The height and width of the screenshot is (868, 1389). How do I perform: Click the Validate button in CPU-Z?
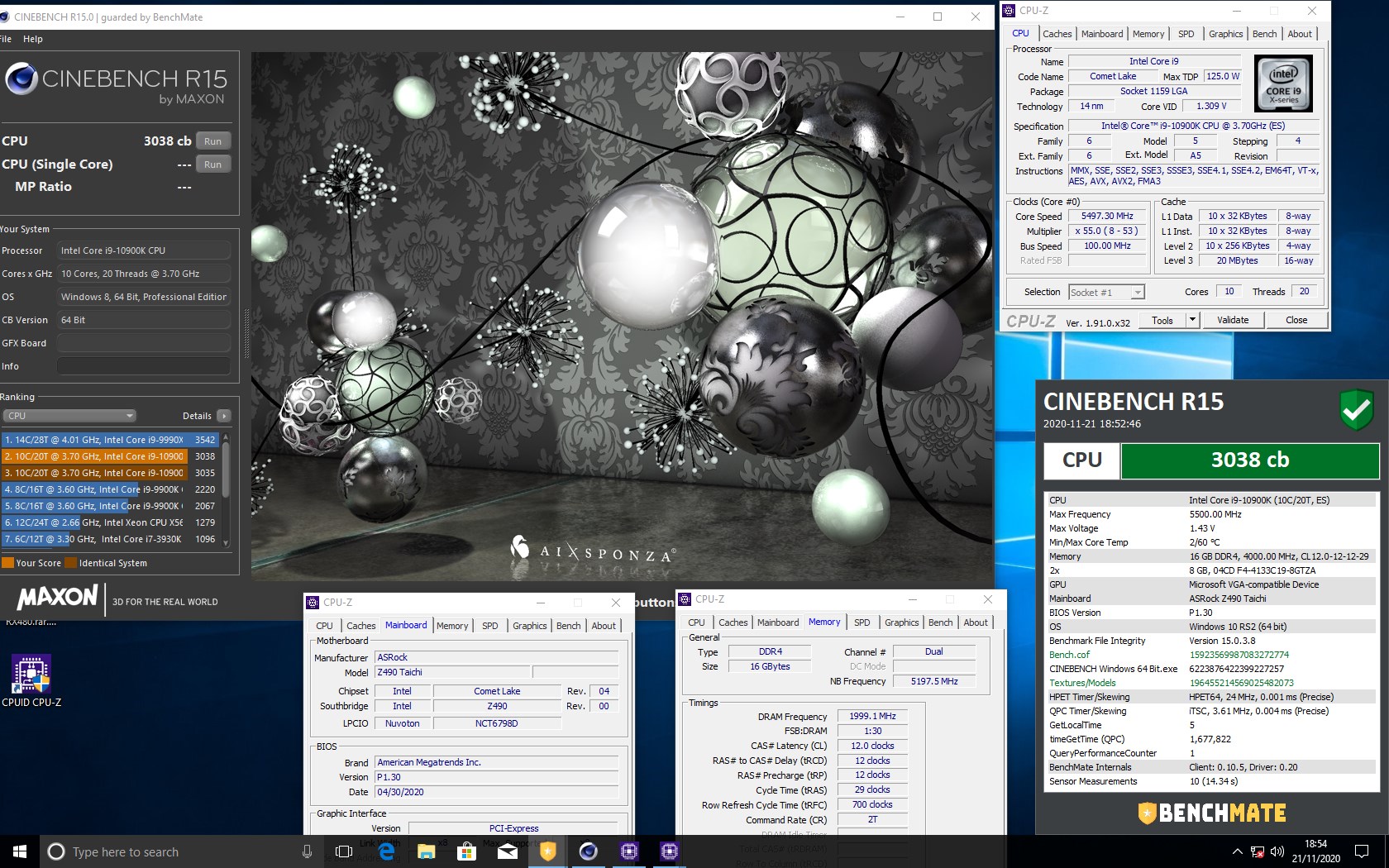click(x=1233, y=320)
